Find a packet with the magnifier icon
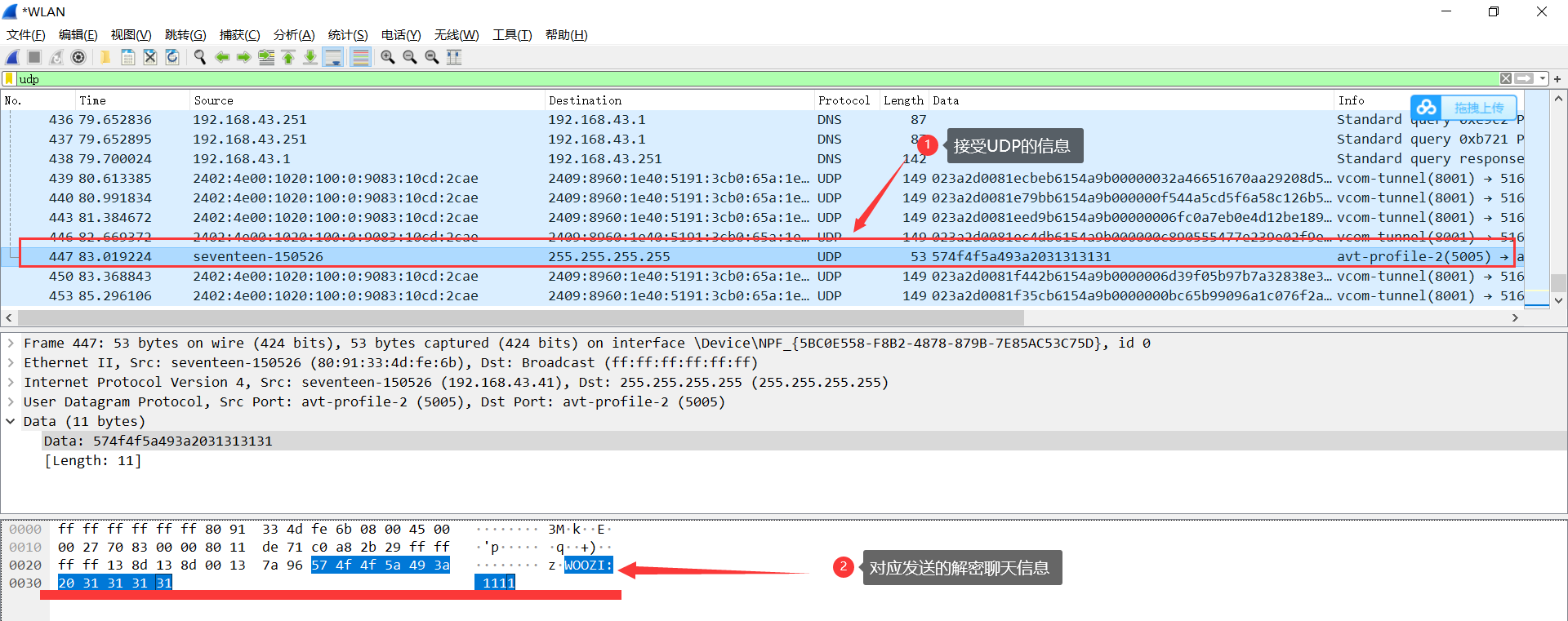1568x621 pixels. tap(199, 57)
